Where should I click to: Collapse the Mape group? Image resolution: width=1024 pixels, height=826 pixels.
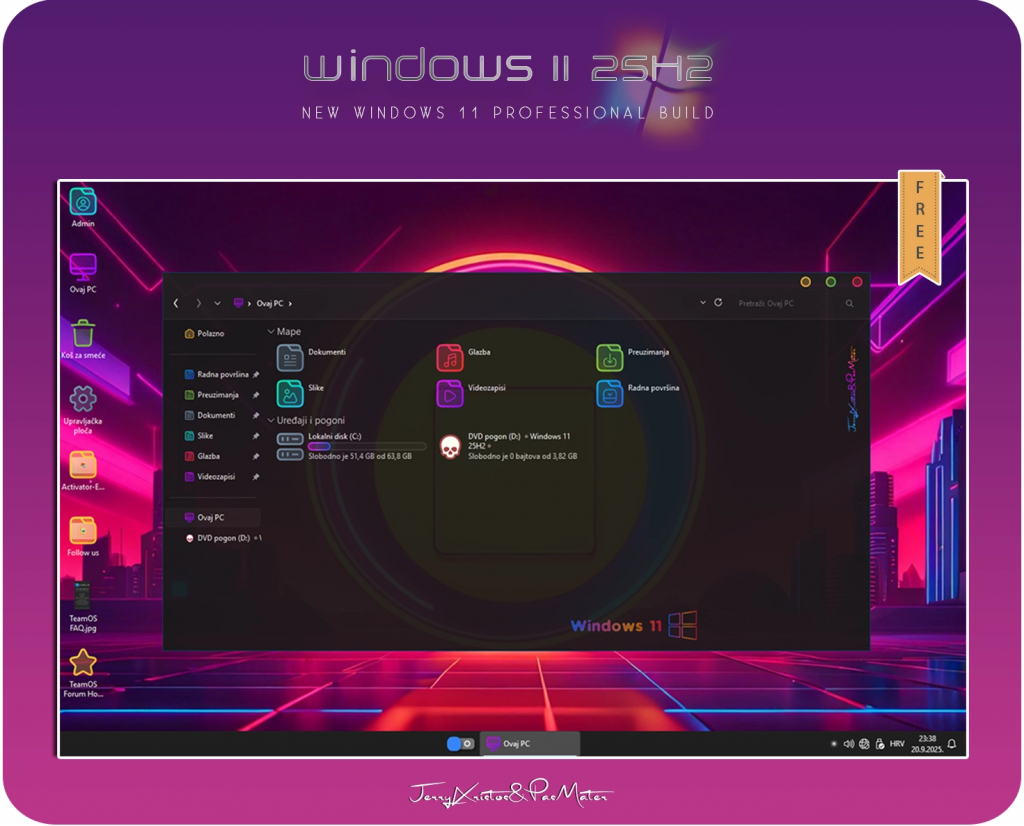(271, 331)
